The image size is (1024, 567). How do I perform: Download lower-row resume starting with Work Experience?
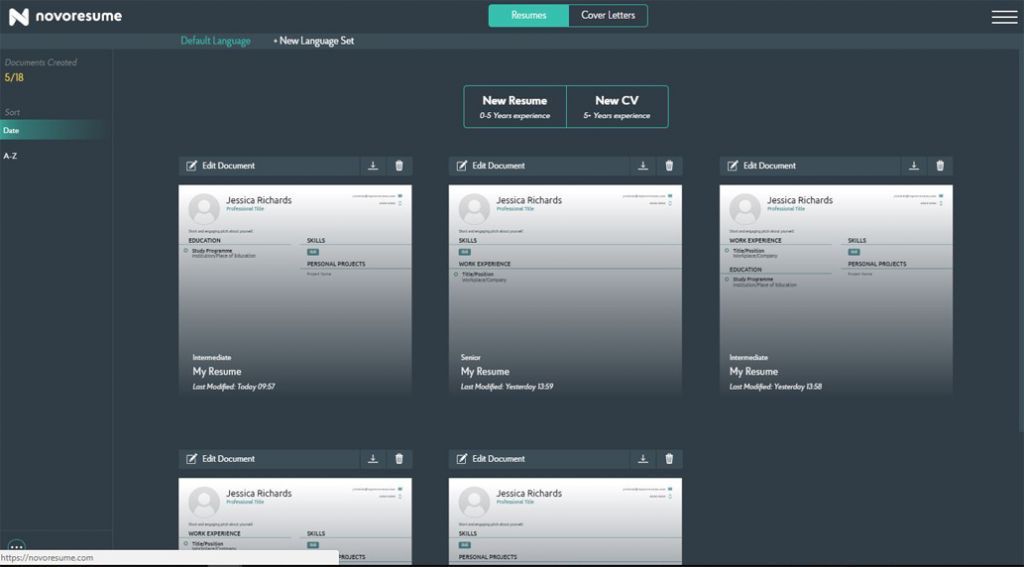point(373,459)
